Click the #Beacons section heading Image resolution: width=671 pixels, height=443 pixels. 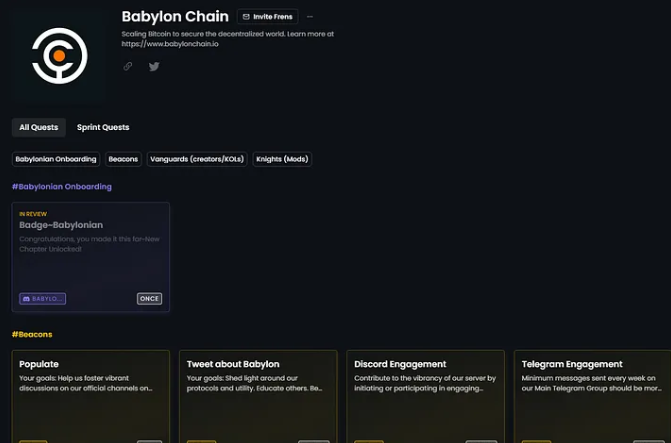click(x=32, y=334)
